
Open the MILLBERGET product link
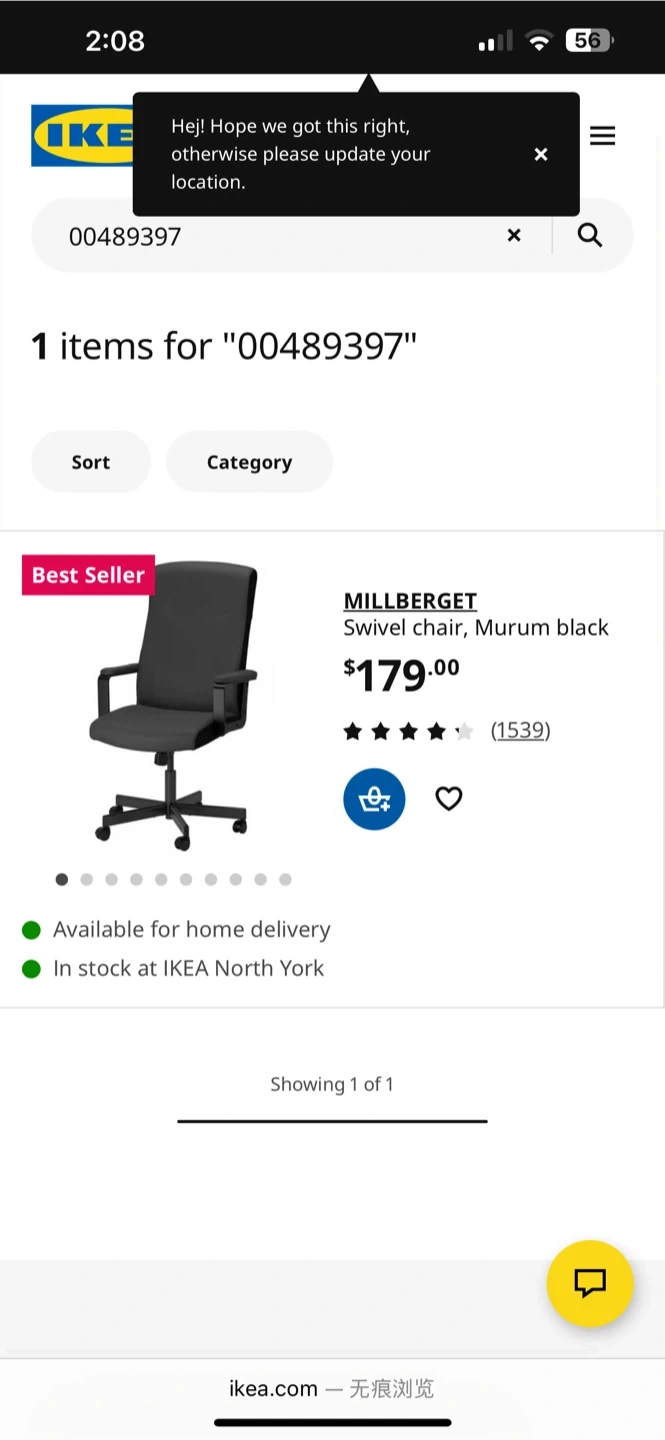tap(410, 601)
